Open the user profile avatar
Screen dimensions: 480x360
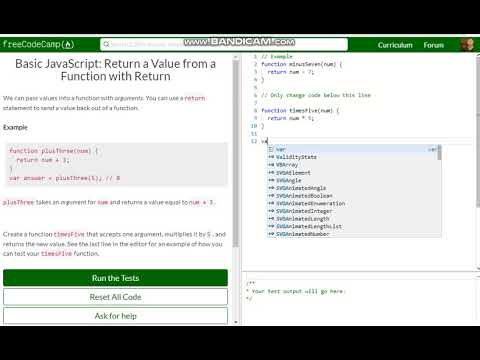click(x=467, y=45)
